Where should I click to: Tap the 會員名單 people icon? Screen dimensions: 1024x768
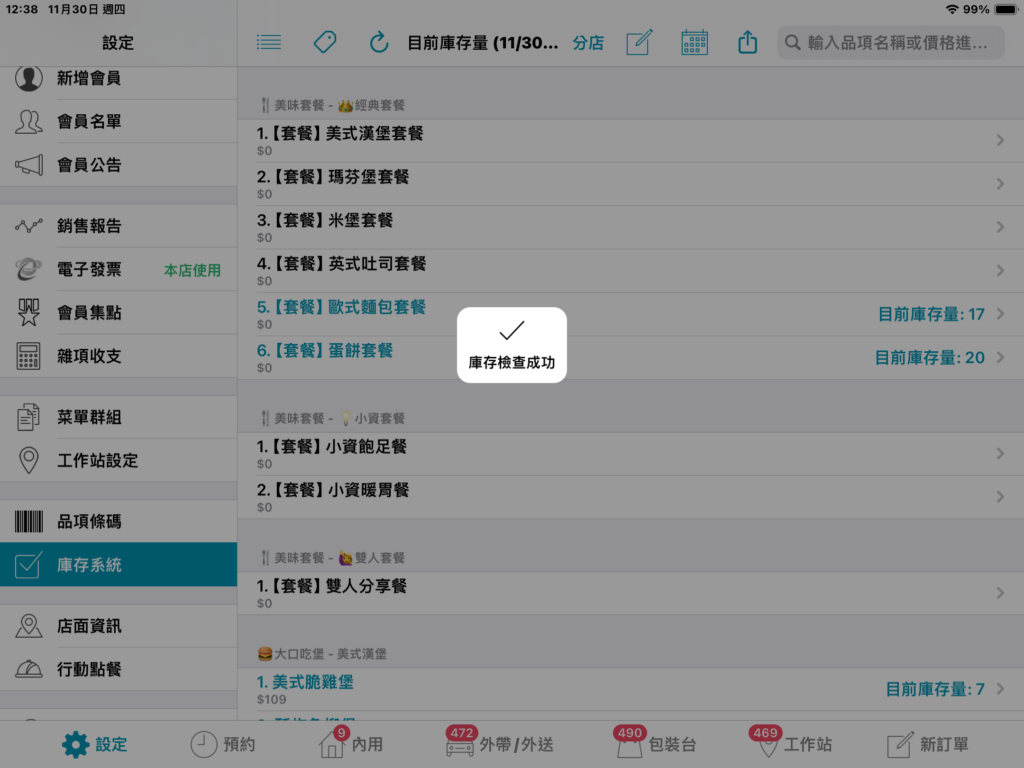coord(28,121)
